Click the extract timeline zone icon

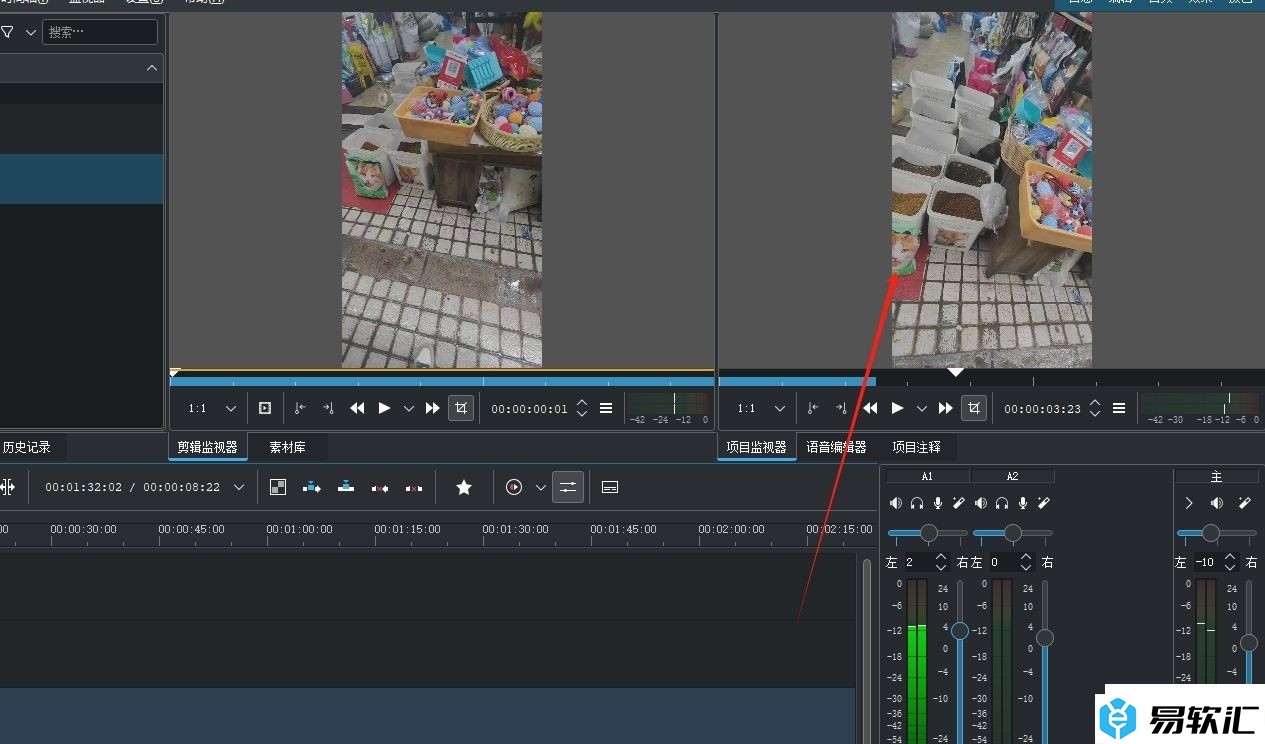pos(380,487)
